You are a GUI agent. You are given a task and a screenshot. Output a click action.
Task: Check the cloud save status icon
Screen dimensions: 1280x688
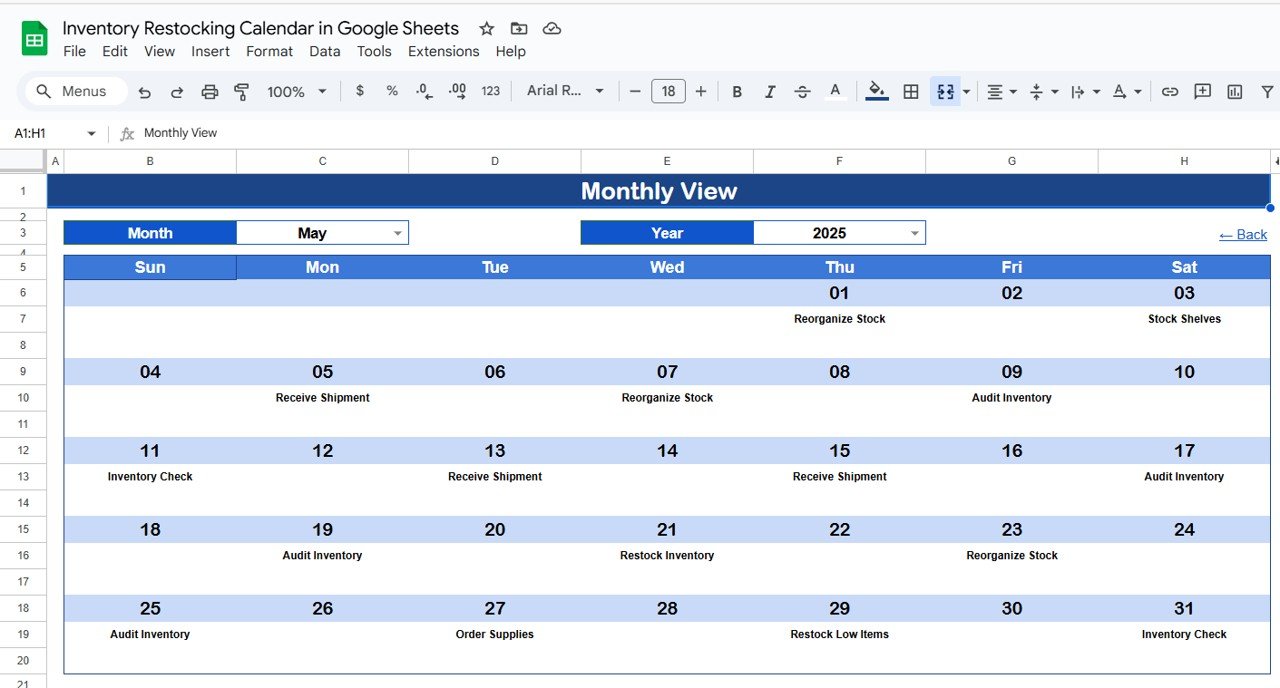pos(551,28)
